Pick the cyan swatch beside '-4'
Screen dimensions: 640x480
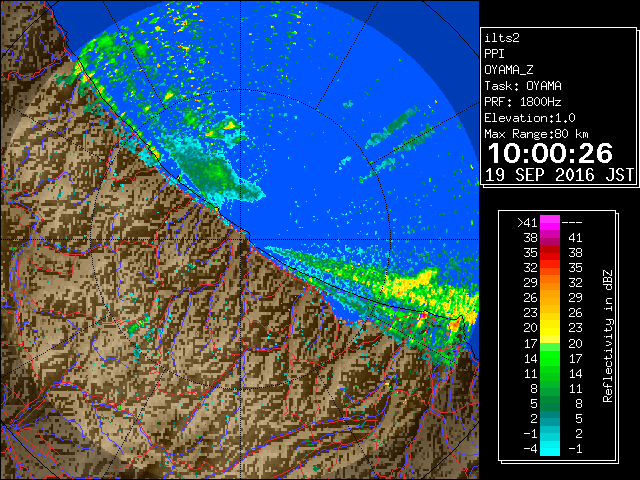pos(550,449)
